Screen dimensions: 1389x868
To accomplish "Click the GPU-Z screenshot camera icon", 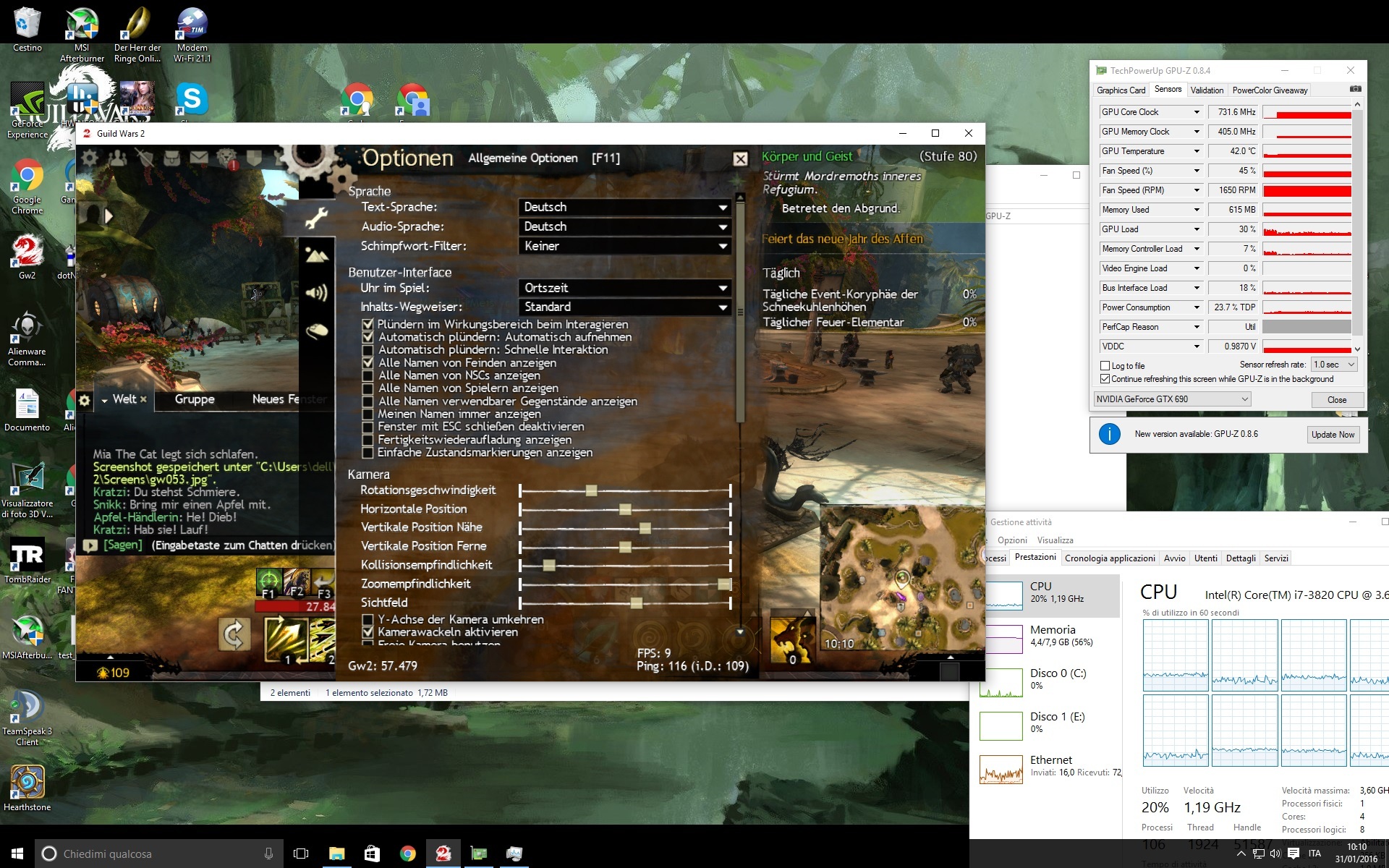I will [x=1355, y=89].
